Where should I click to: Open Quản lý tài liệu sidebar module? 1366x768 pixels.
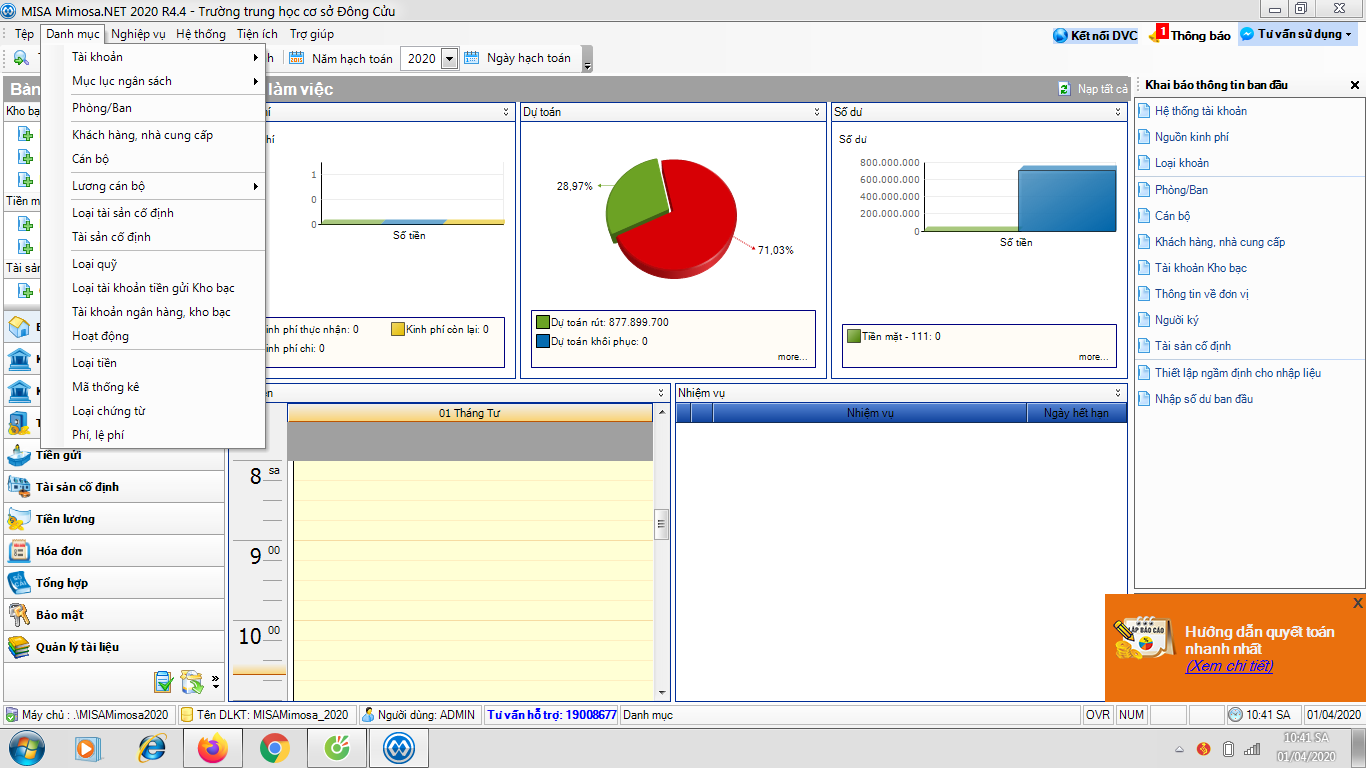(x=115, y=647)
